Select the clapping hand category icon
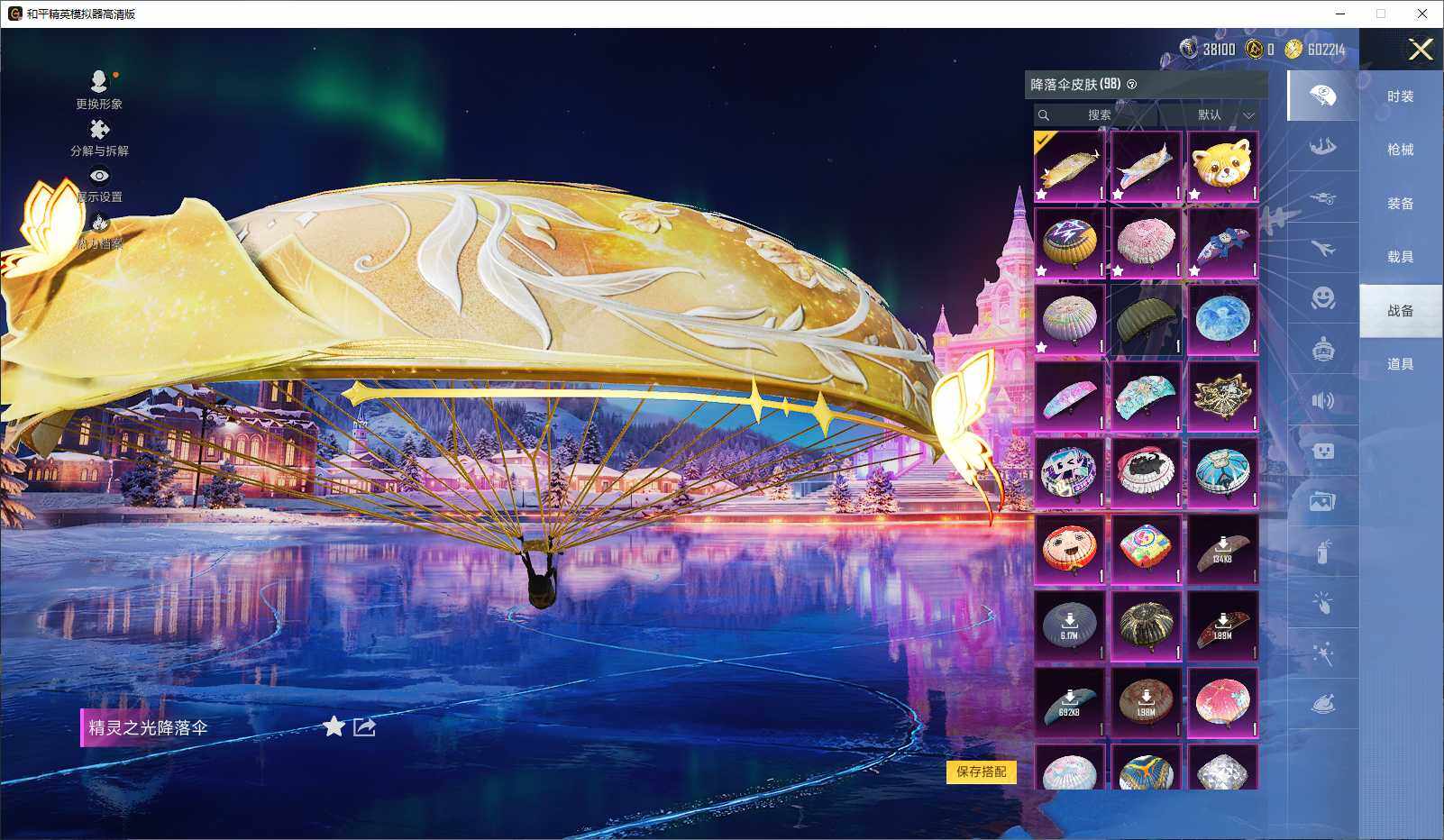 pos(1322,602)
